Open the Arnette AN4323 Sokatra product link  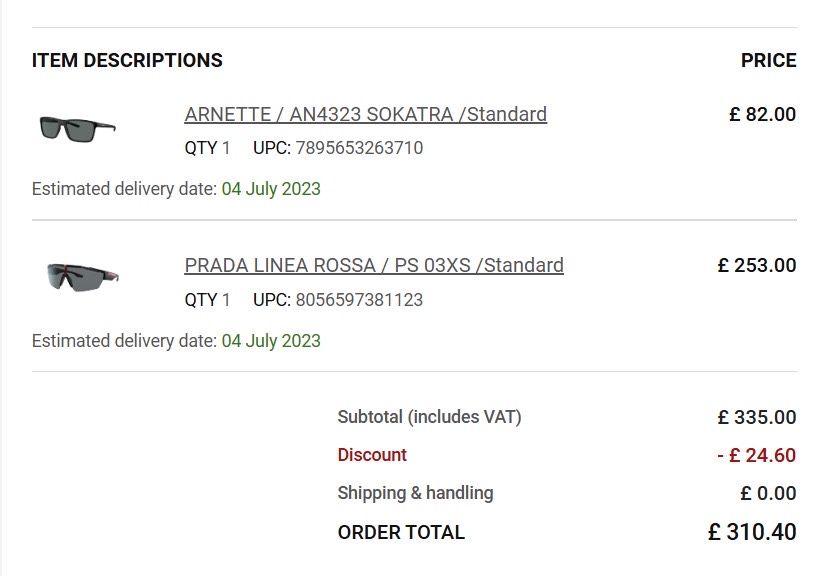coord(365,114)
